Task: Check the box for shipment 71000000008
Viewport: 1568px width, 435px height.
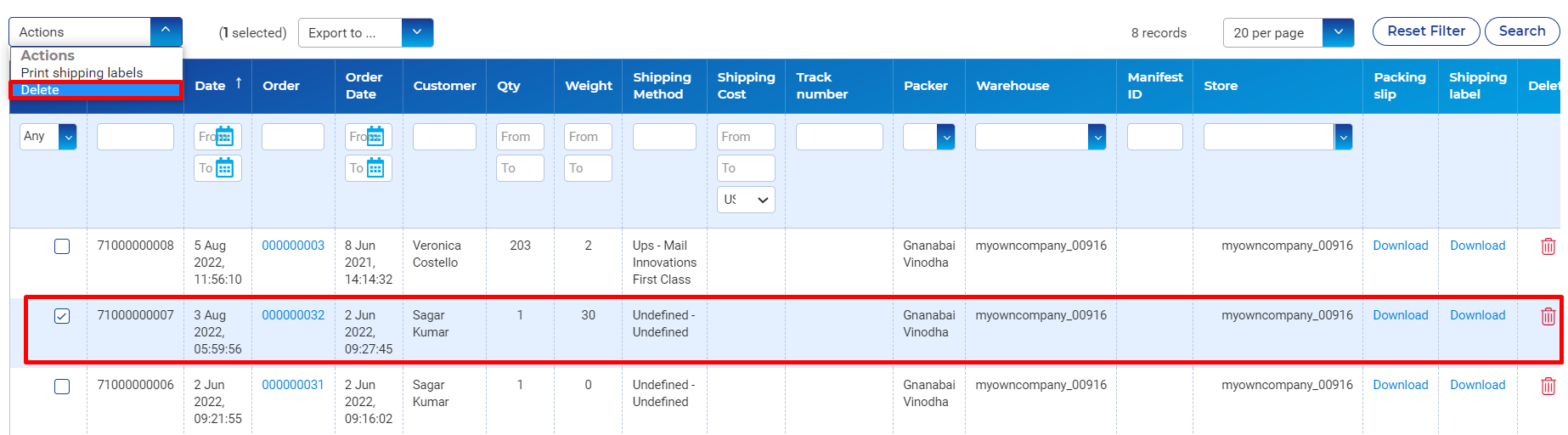Action: pos(62,246)
